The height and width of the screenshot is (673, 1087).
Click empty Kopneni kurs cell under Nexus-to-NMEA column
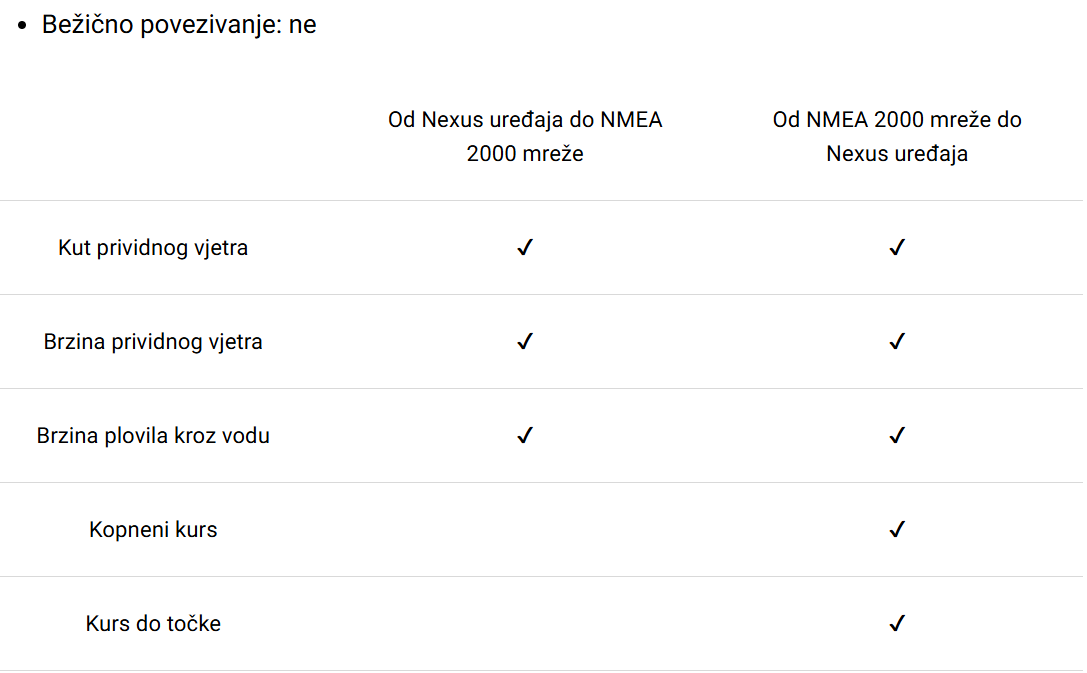pyautogui.click(x=525, y=530)
